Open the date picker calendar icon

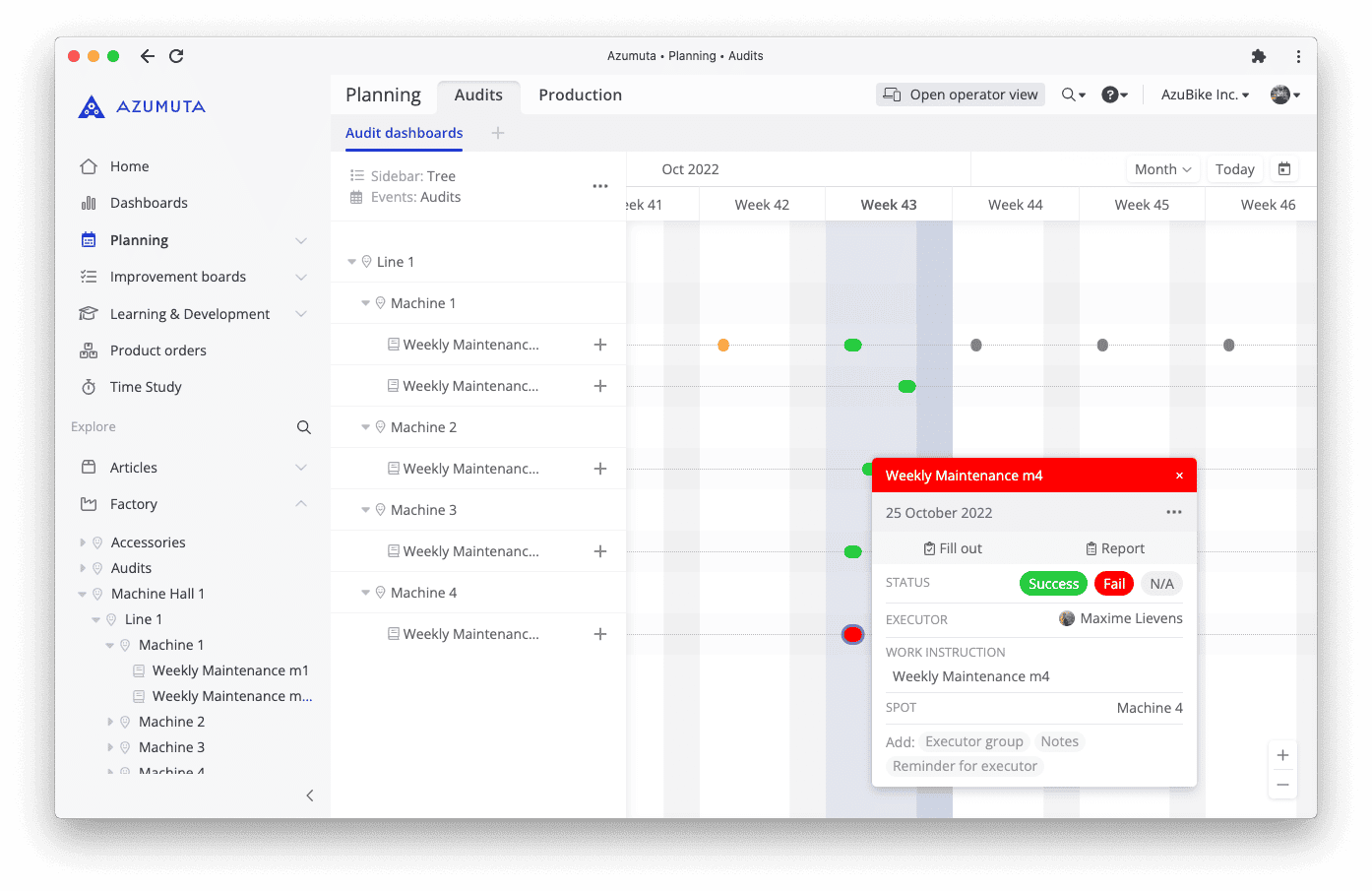click(x=1283, y=168)
